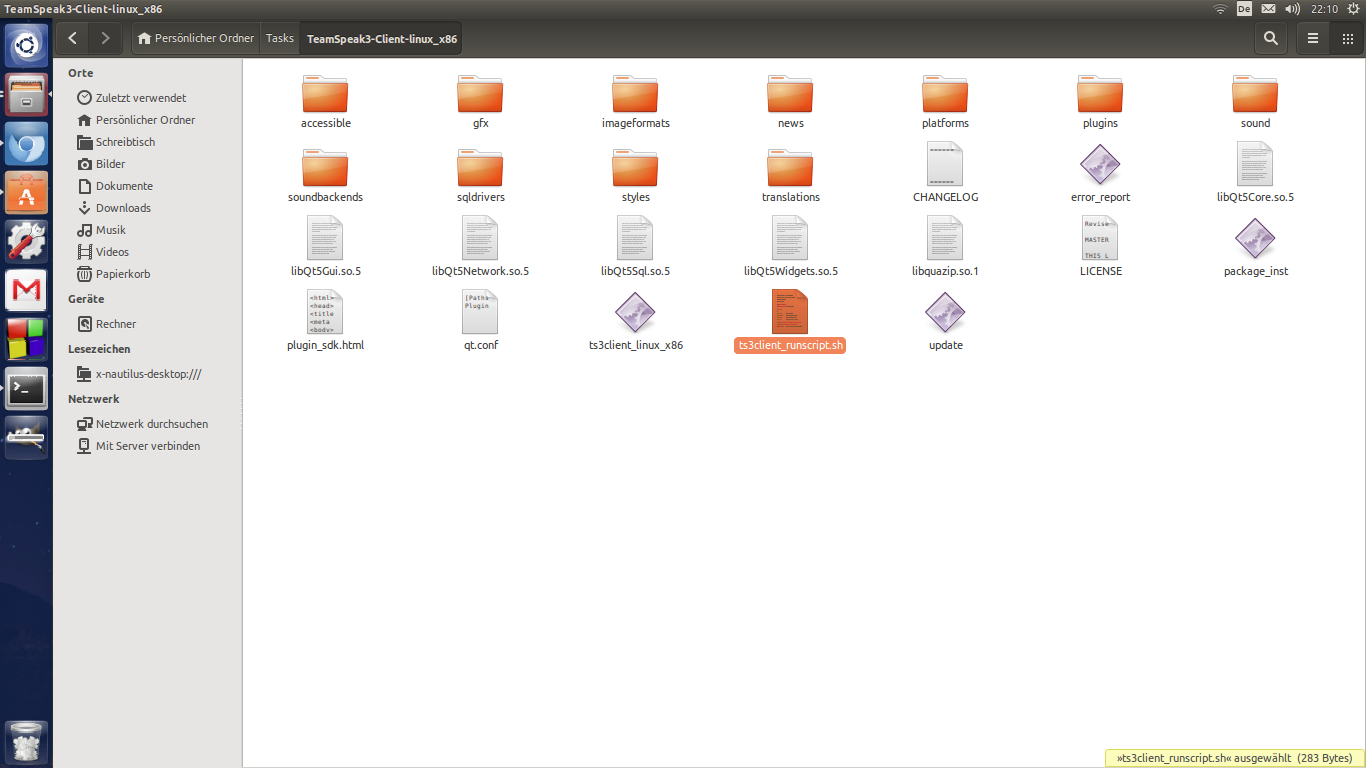Open the clock showing 22:10

tap(1324, 9)
